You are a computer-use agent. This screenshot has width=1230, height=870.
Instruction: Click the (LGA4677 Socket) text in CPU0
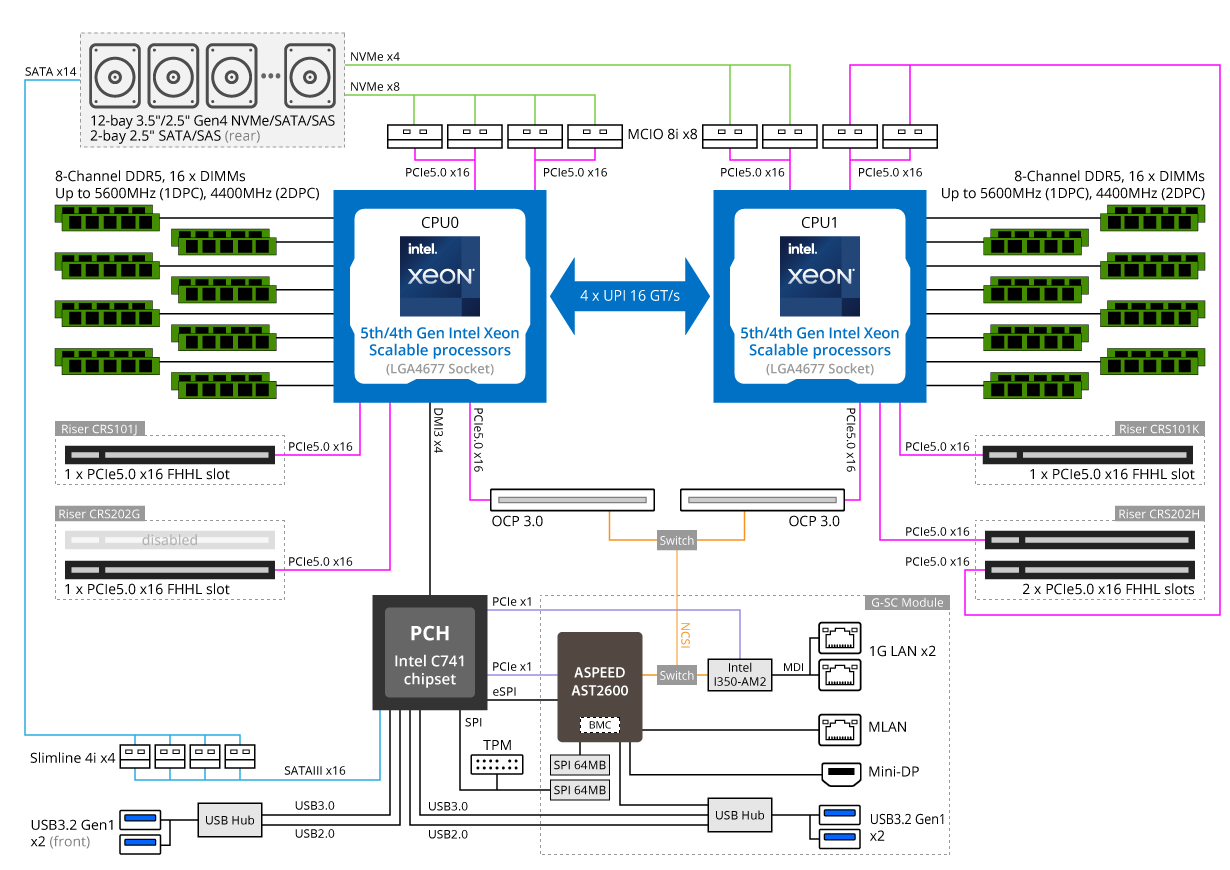click(440, 368)
